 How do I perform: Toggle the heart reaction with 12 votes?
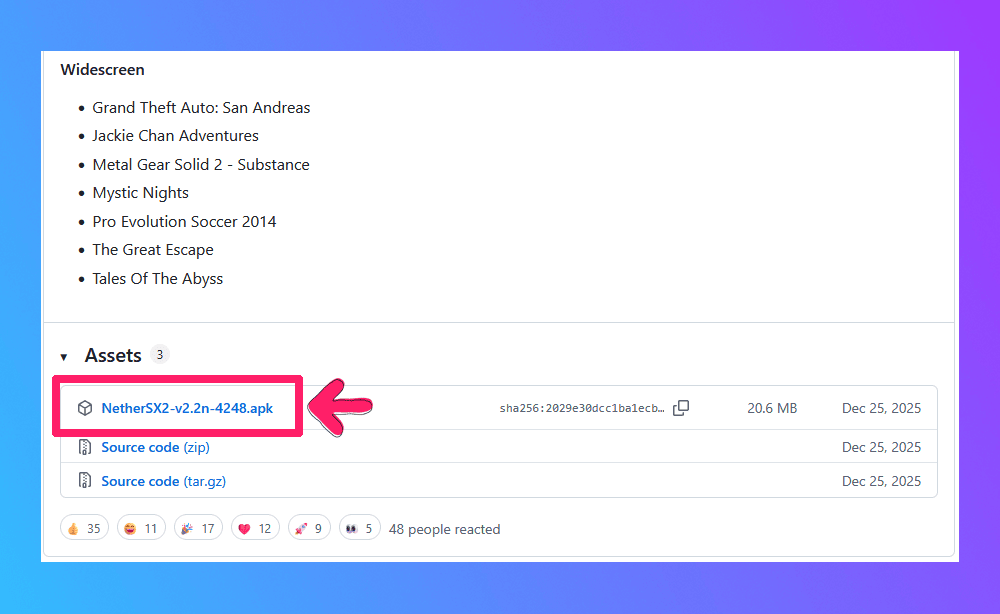[254, 529]
